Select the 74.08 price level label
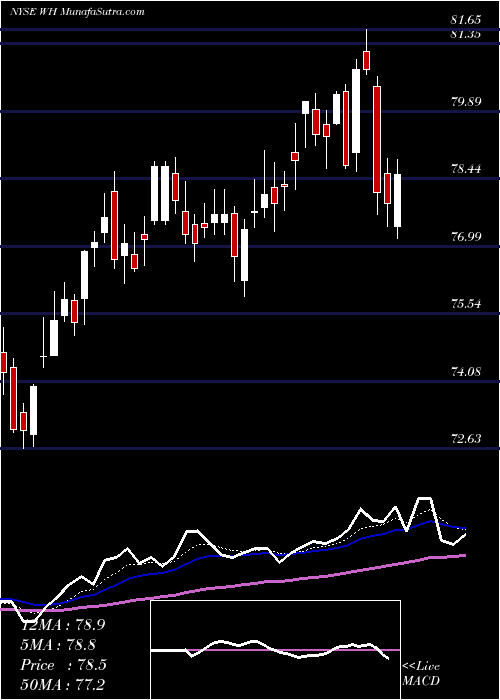The image size is (500, 700). pos(466,371)
